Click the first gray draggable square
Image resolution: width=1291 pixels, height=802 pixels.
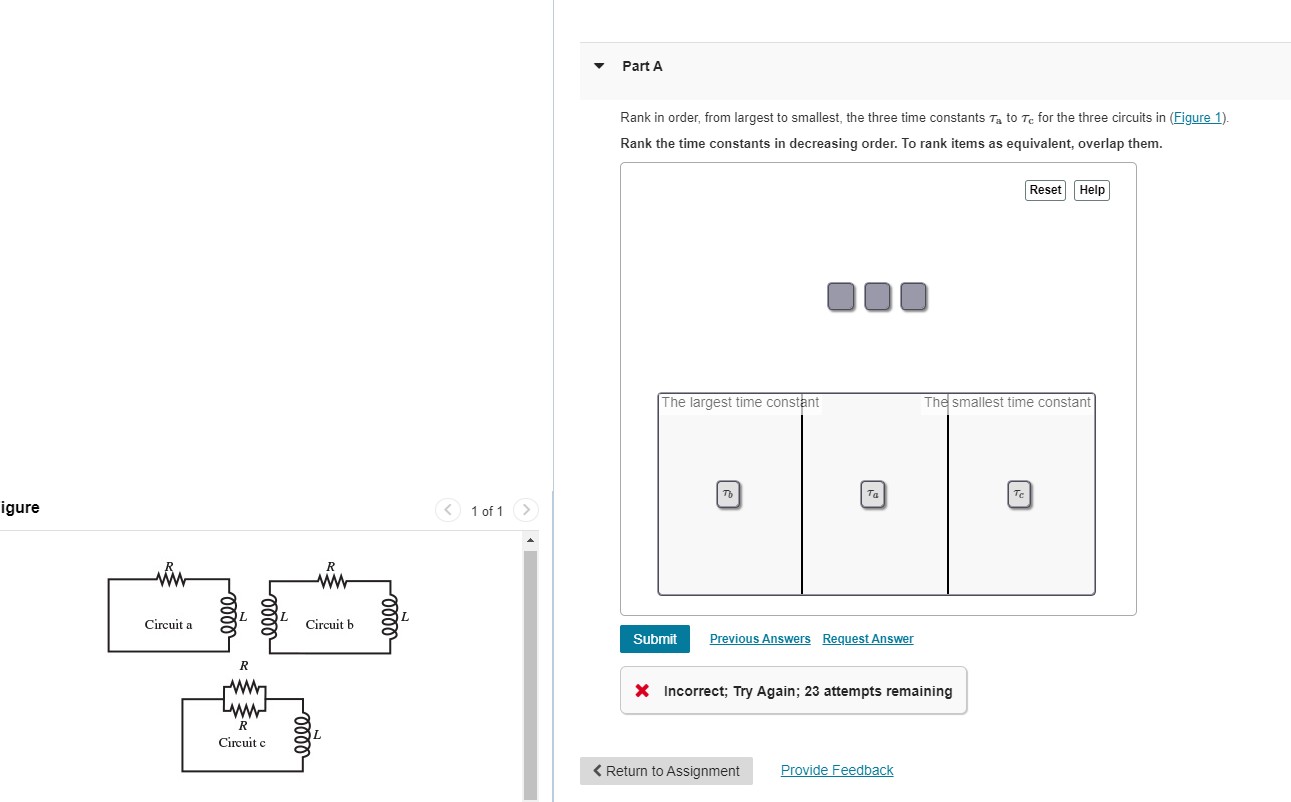click(x=841, y=296)
